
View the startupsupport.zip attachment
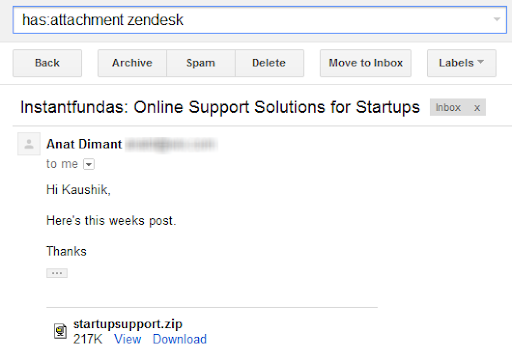point(128,339)
